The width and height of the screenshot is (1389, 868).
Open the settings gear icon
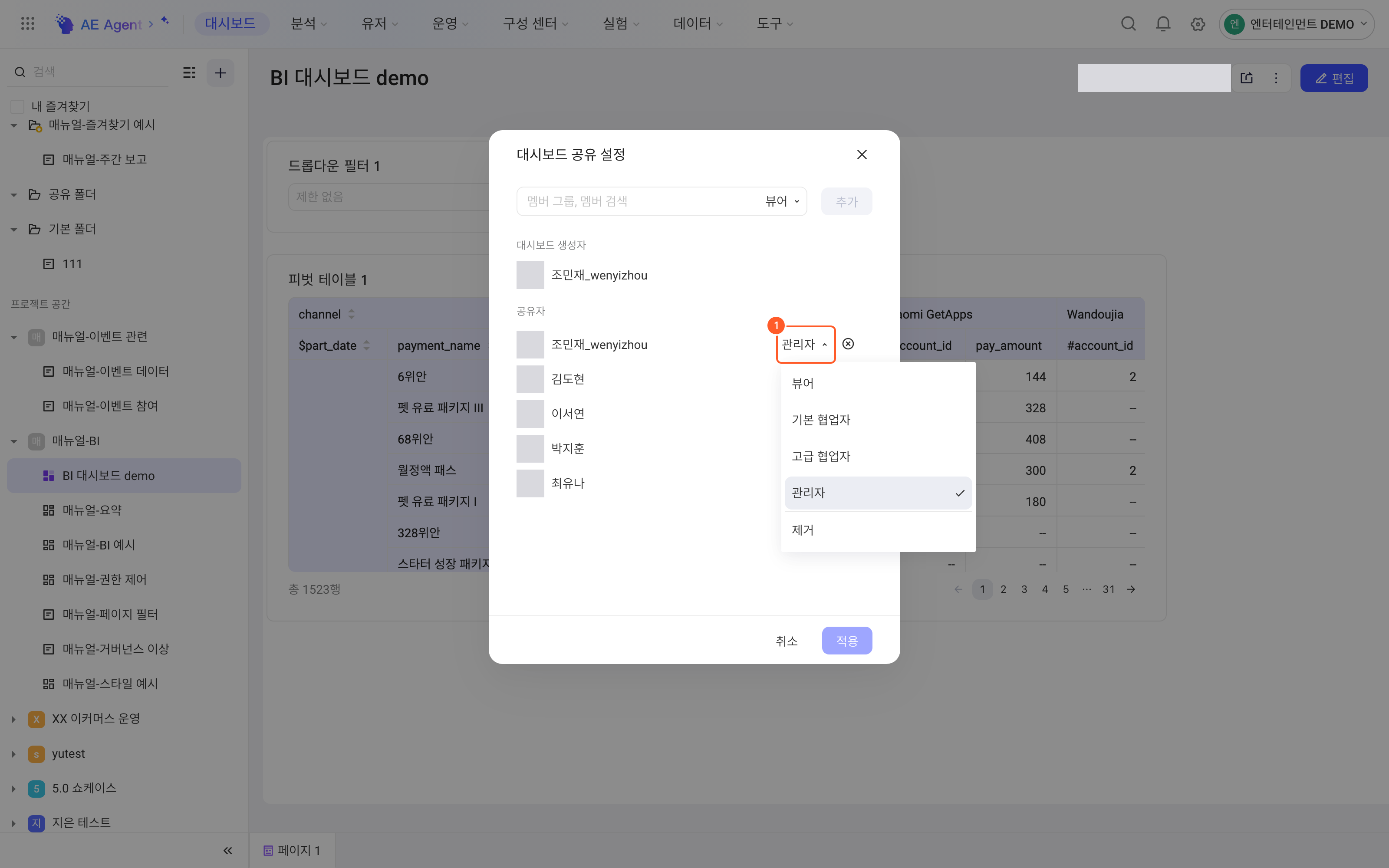click(1197, 24)
